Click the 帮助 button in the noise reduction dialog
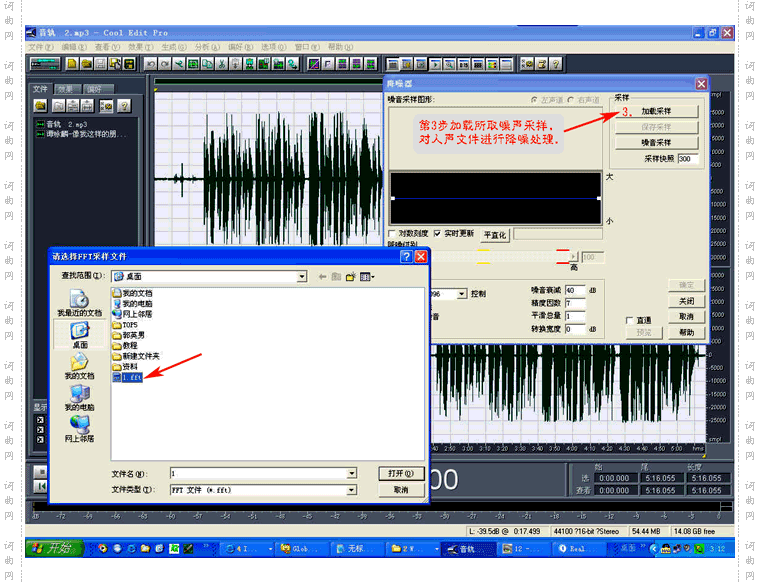This screenshot has height=583, width=760. pyautogui.click(x=686, y=332)
